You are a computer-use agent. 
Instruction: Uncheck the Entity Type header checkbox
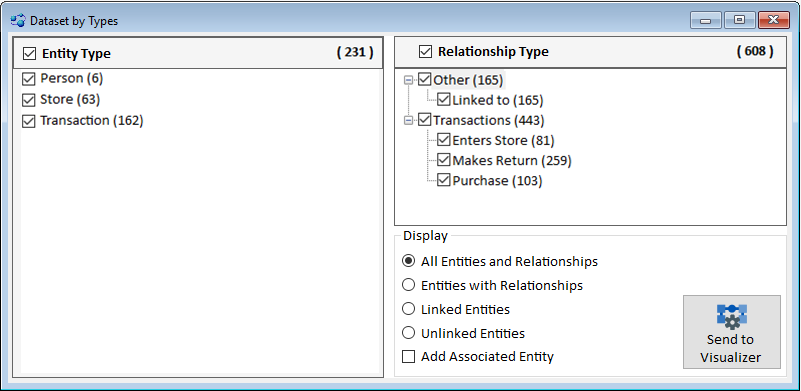click(x=30, y=53)
